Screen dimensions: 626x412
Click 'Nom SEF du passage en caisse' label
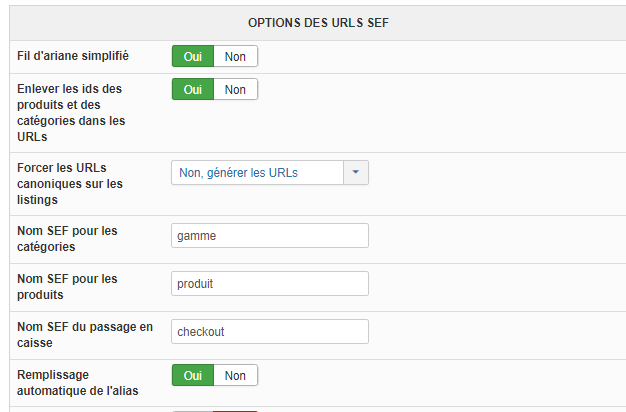[85, 334]
